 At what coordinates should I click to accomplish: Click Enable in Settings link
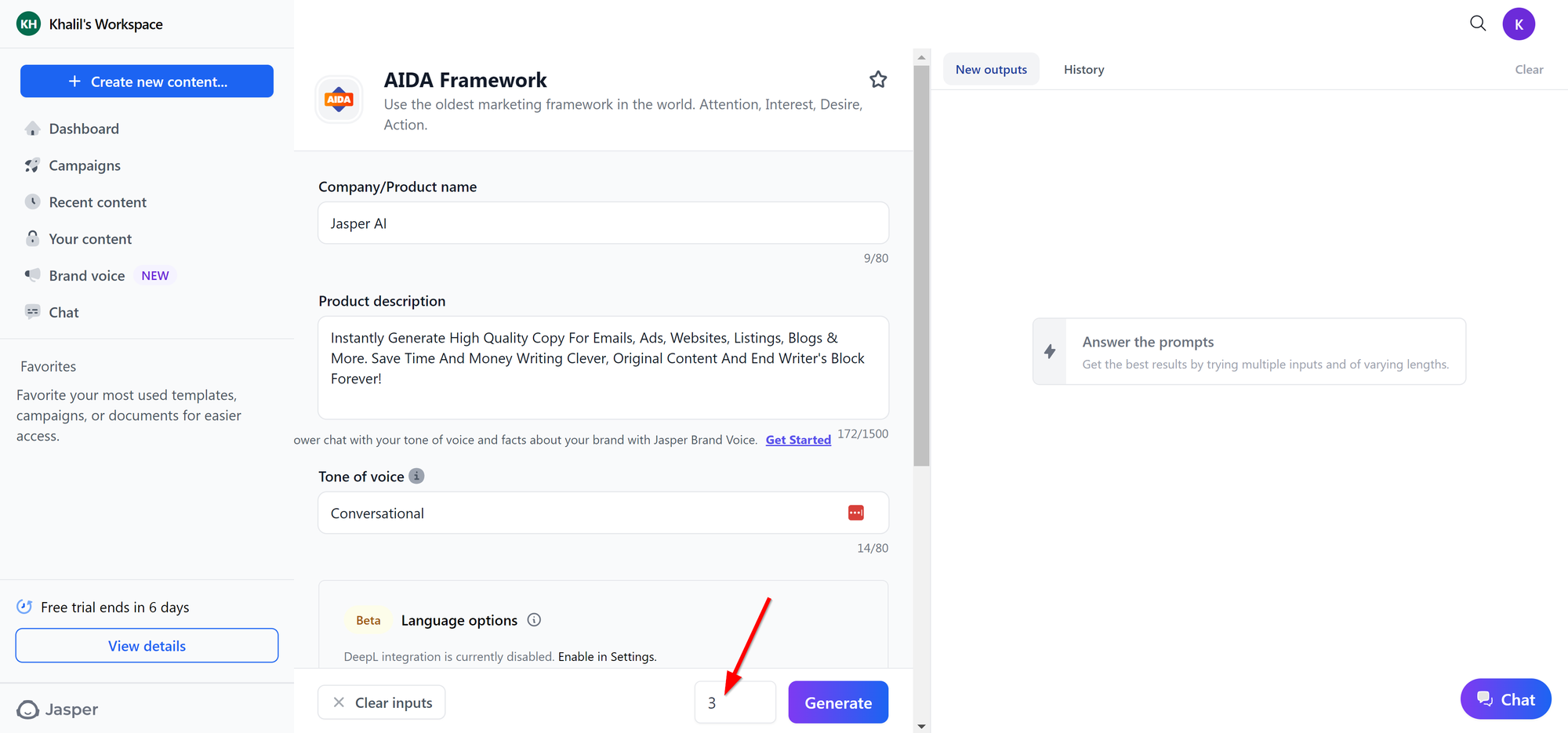(607, 657)
